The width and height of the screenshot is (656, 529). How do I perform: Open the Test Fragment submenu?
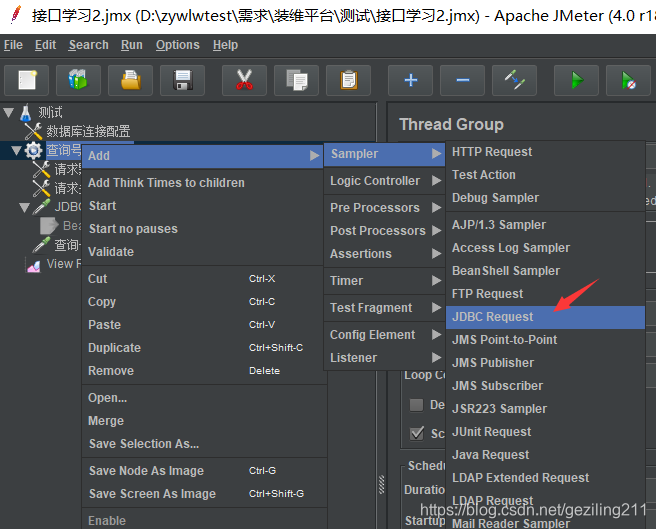[384, 308]
